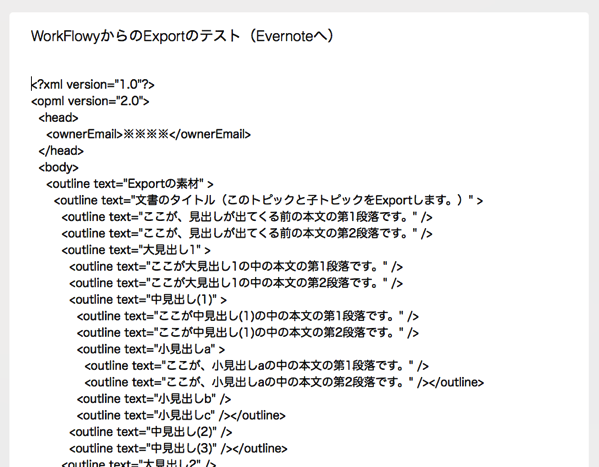Screen dimensions: 599x467
Task: Click the outline line '大見出し1'
Action: coord(136,250)
